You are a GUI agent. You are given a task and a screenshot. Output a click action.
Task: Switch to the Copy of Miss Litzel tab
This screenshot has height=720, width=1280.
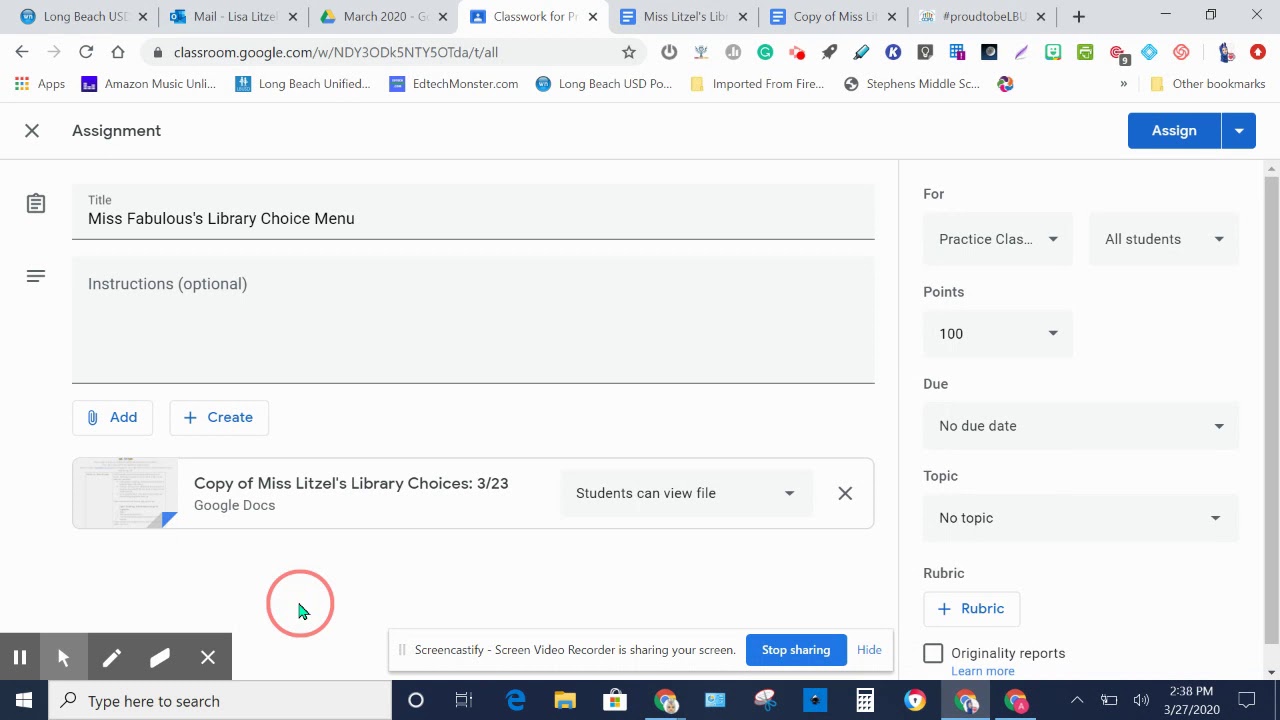(833, 16)
